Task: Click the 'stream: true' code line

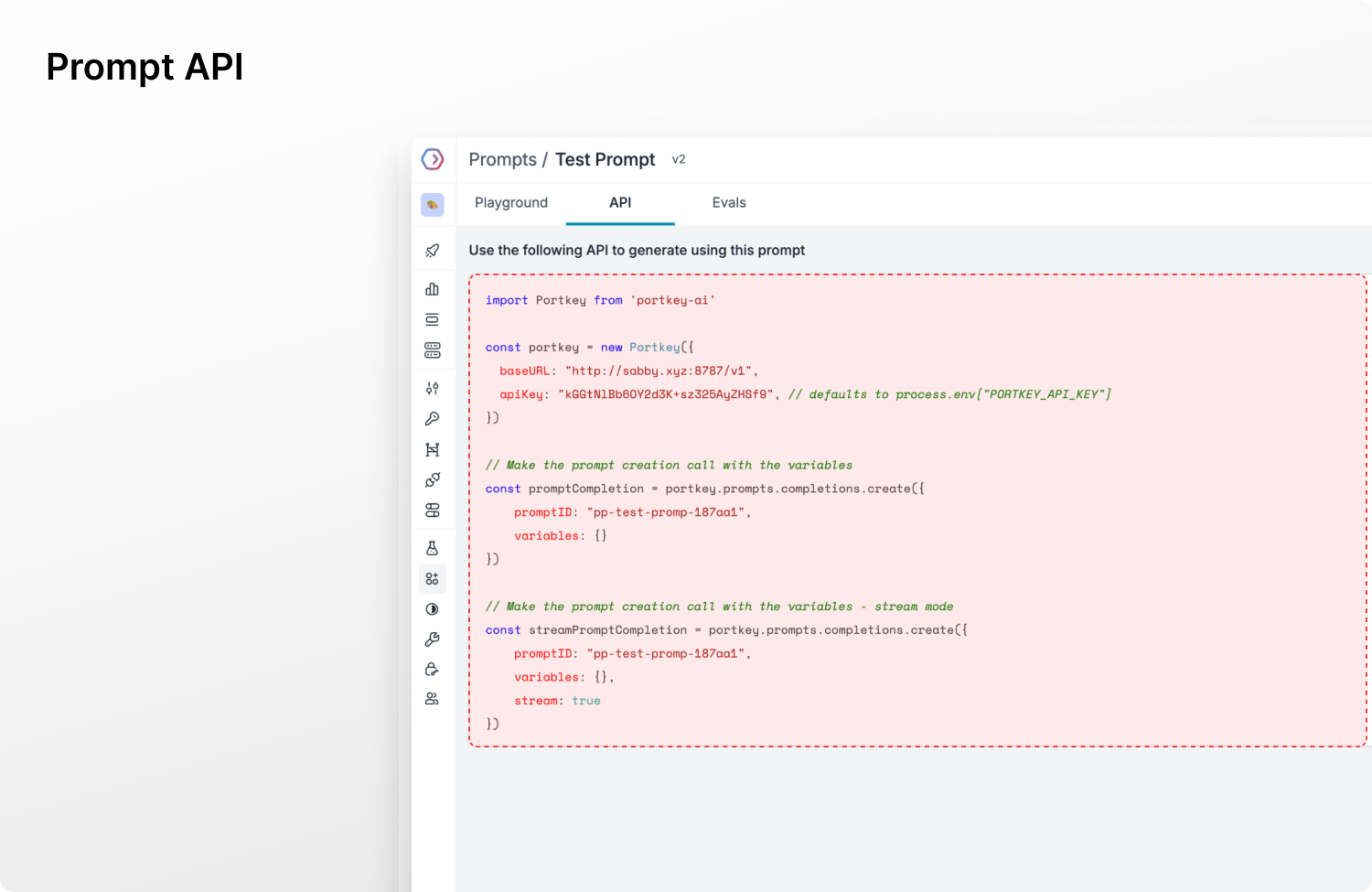Action: pos(557,701)
